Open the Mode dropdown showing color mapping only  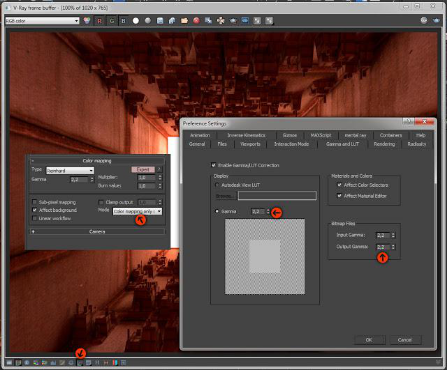[x=137, y=211]
